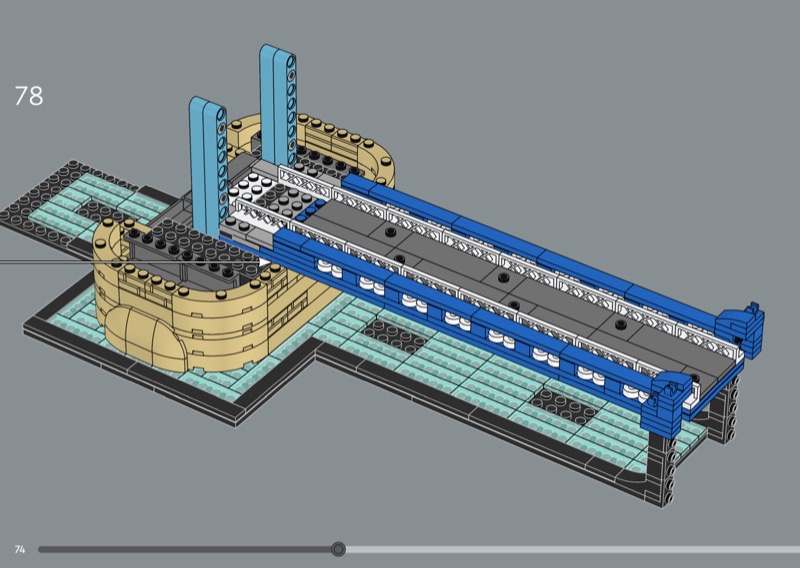The height and width of the screenshot is (568, 800).
Task: Select the taller light blue Technic beam
Action: (278, 105)
